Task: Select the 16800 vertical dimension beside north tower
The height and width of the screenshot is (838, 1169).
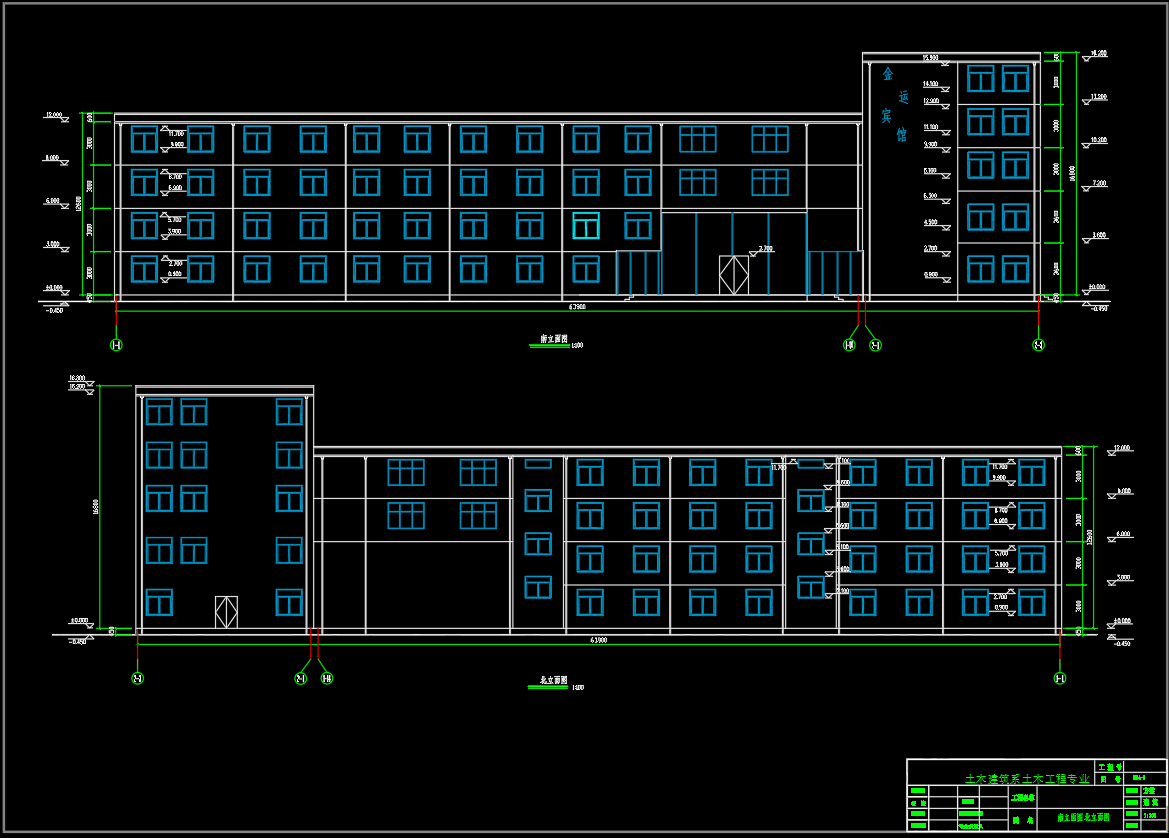Action: pyautogui.click(x=95, y=507)
